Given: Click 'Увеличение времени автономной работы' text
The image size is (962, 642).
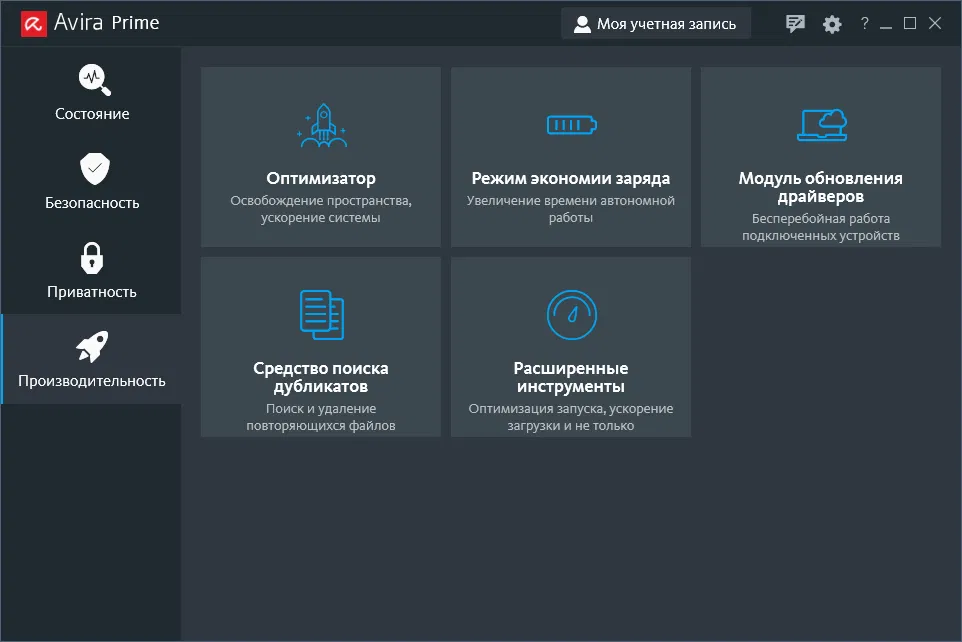Looking at the screenshot, I should (571, 209).
